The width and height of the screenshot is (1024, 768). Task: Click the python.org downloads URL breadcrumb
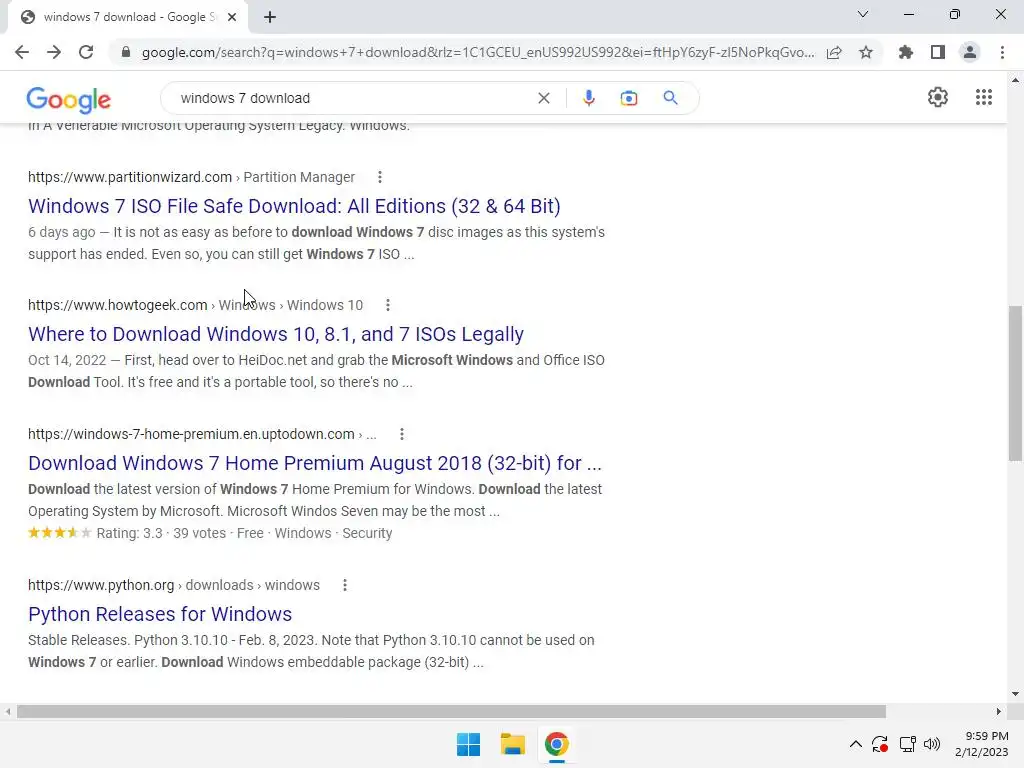pyautogui.click(x=174, y=585)
